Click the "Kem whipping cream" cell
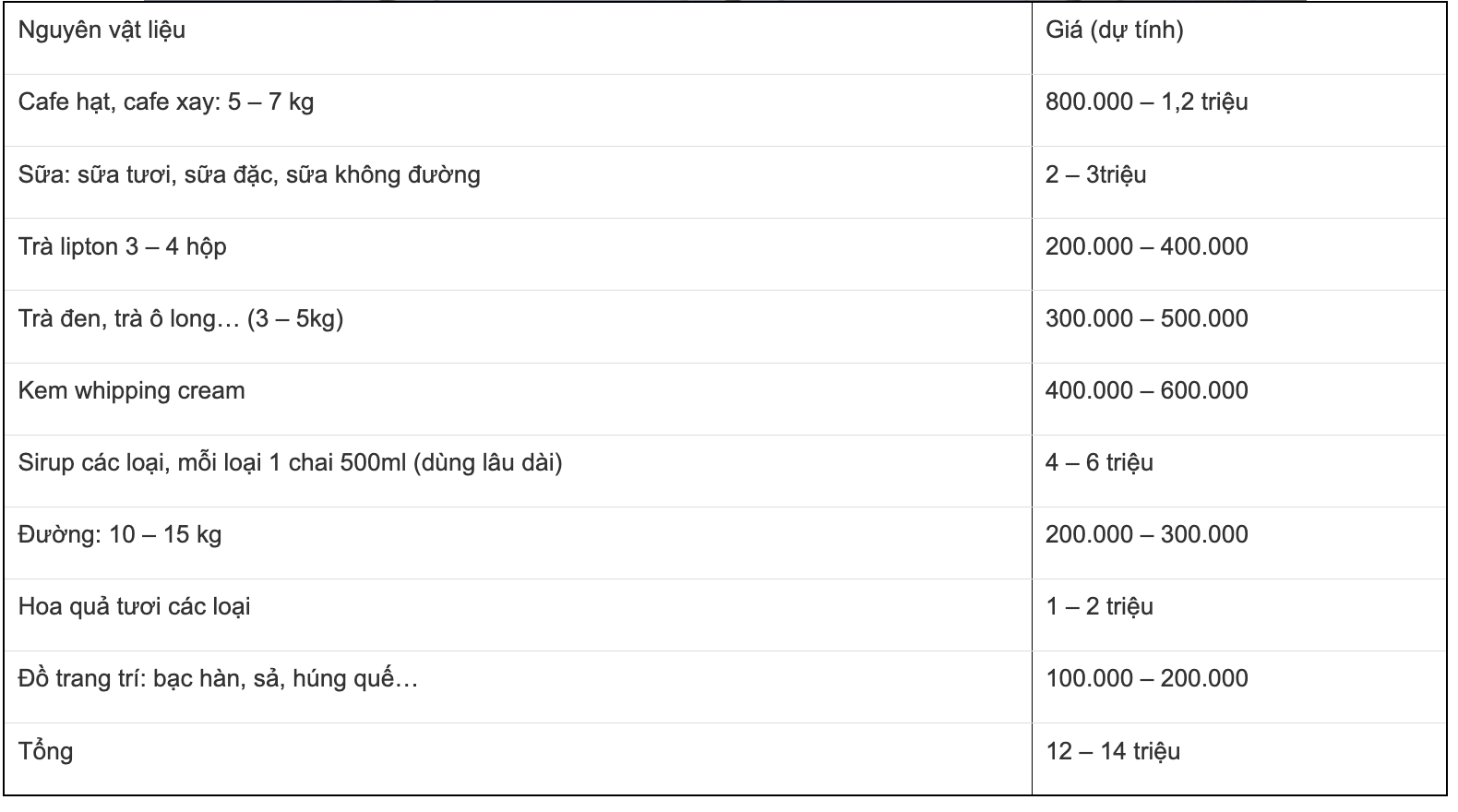This screenshot has height=812, width=1458. pos(131,390)
